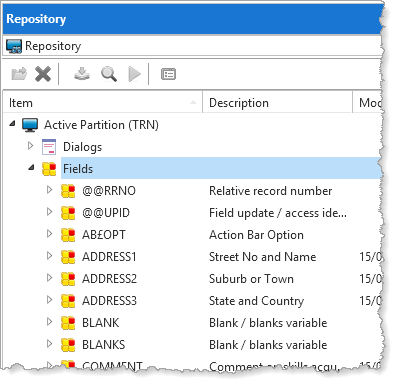Viewport: 398px width, 386px height.
Task: Select the ADDRESS3 field item
Action: (x=109, y=301)
